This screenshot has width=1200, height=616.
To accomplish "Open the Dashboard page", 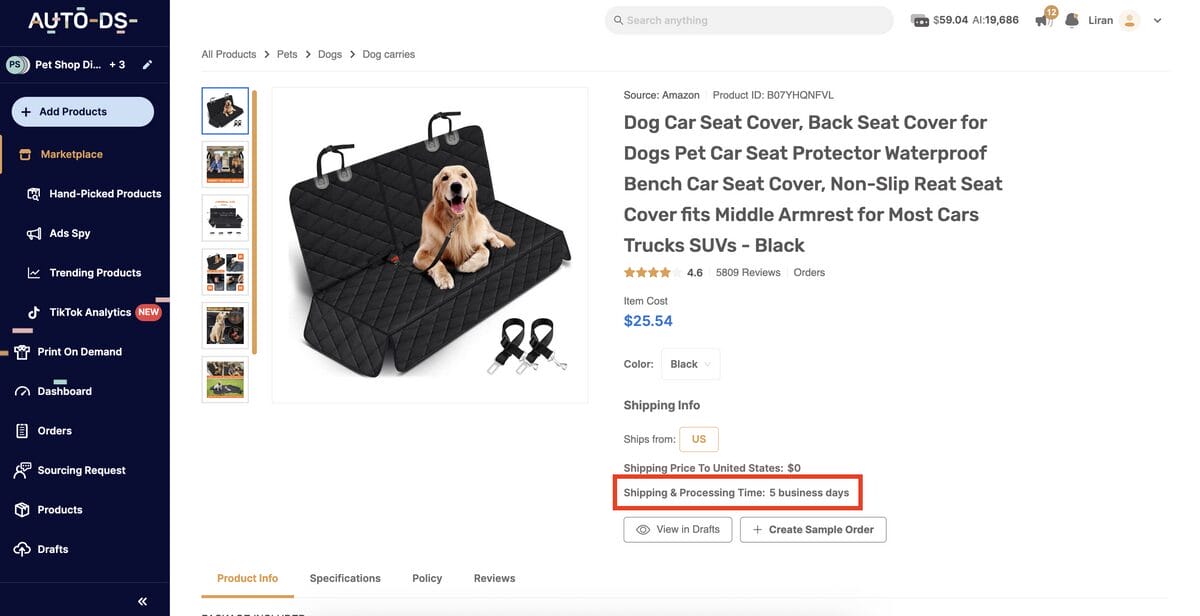I will [64, 391].
